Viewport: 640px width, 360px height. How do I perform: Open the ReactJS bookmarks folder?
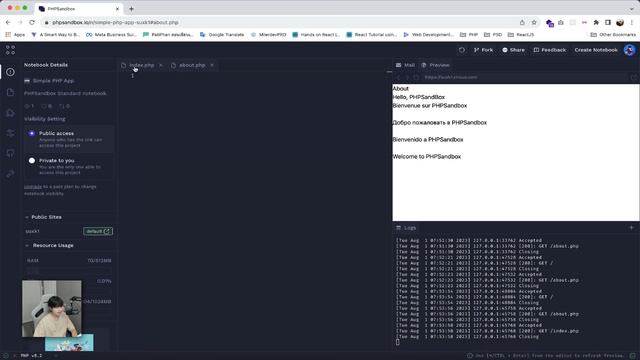tap(520, 35)
